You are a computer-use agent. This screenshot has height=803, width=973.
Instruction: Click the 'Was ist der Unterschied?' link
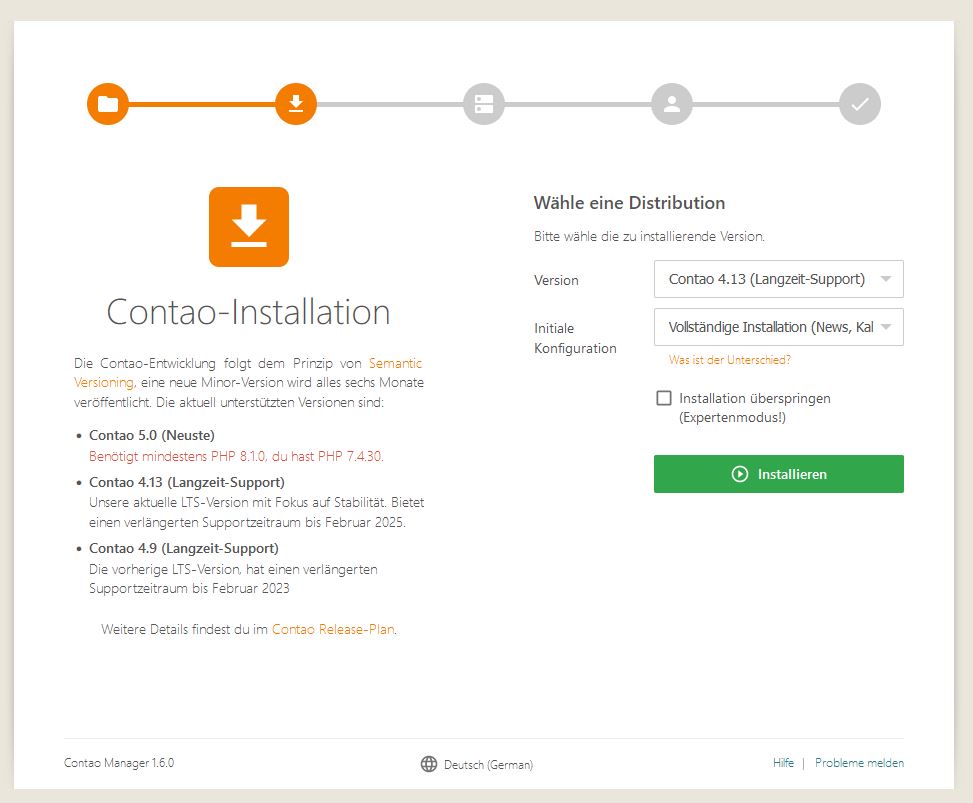click(x=730, y=360)
